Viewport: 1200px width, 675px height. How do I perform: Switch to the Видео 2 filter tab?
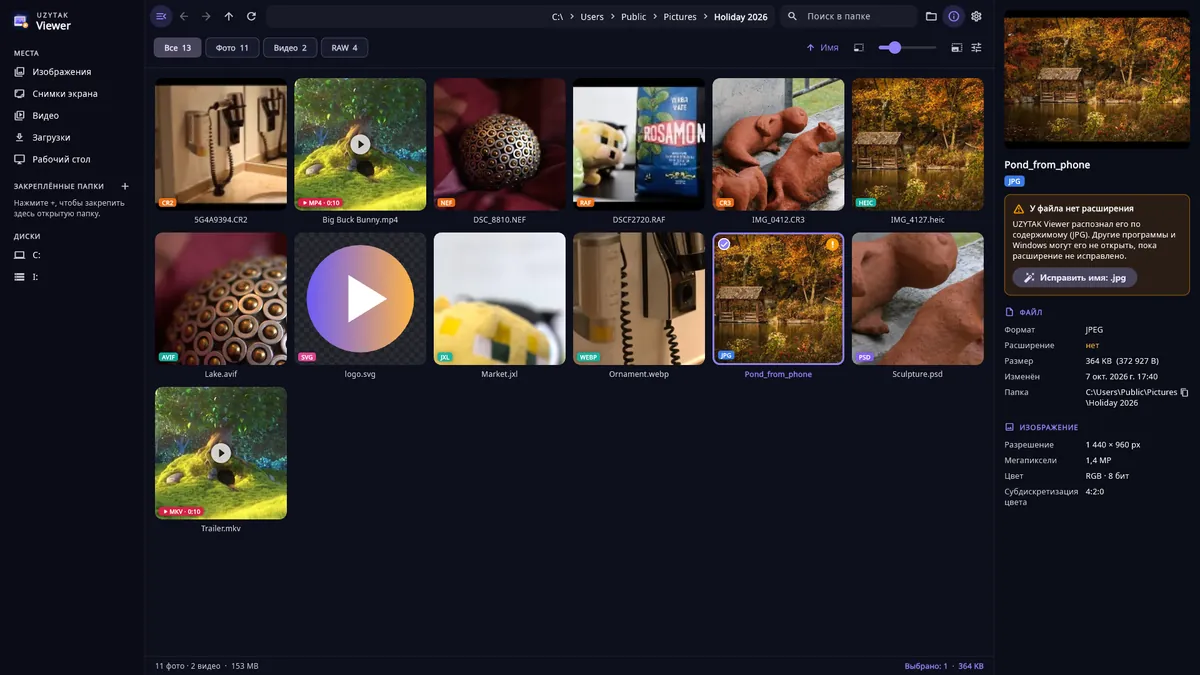(290, 47)
